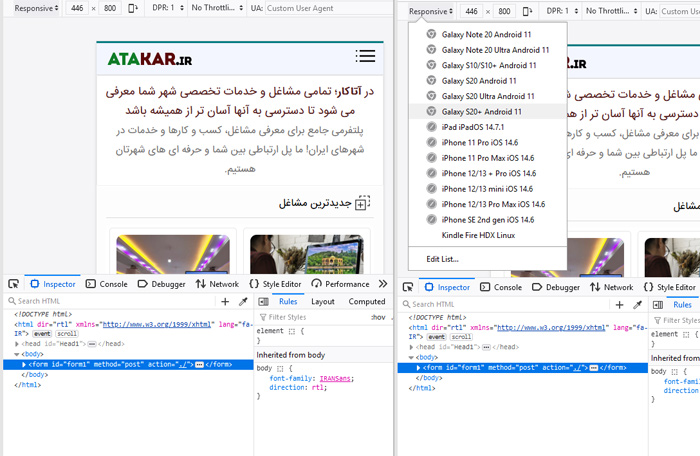Click scroll badge on html node, left devtools
Viewport: 700px width, 456px height.
[67, 334]
